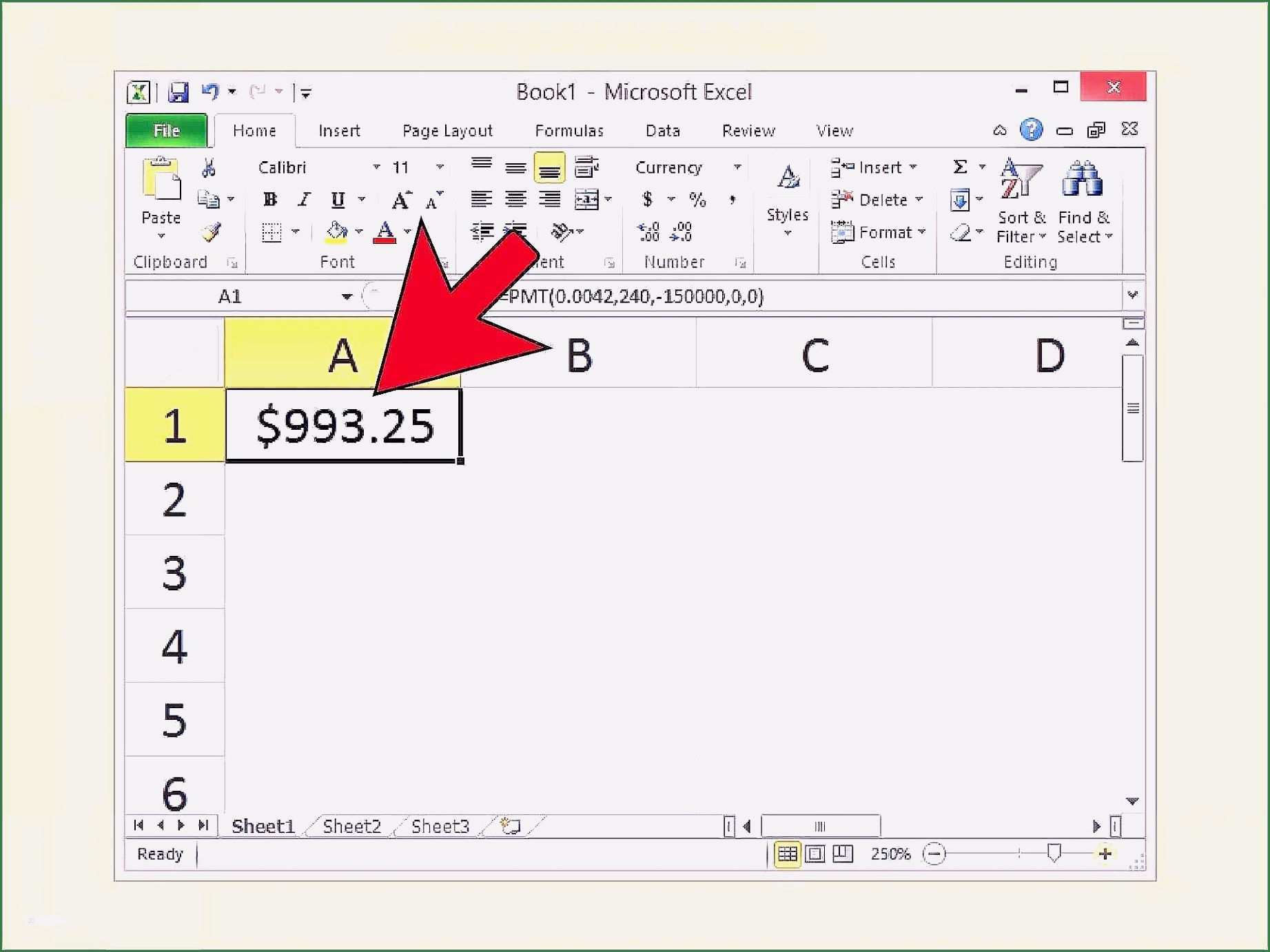Click the zoom in plus button

coord(1105,854)
